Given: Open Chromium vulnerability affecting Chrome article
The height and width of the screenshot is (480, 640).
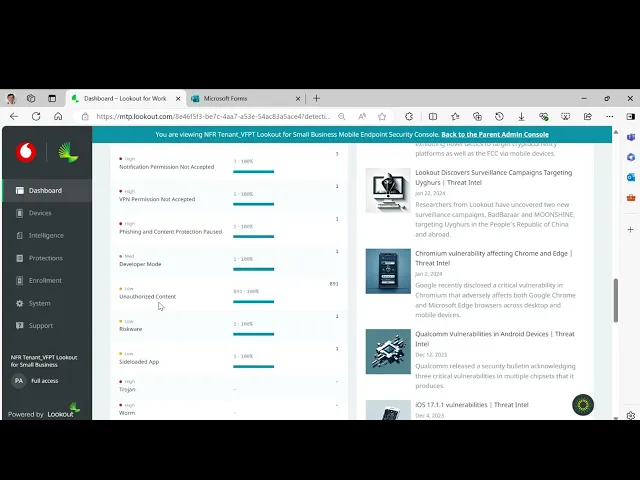Looking at the screenshot, I should pos(494,258).
